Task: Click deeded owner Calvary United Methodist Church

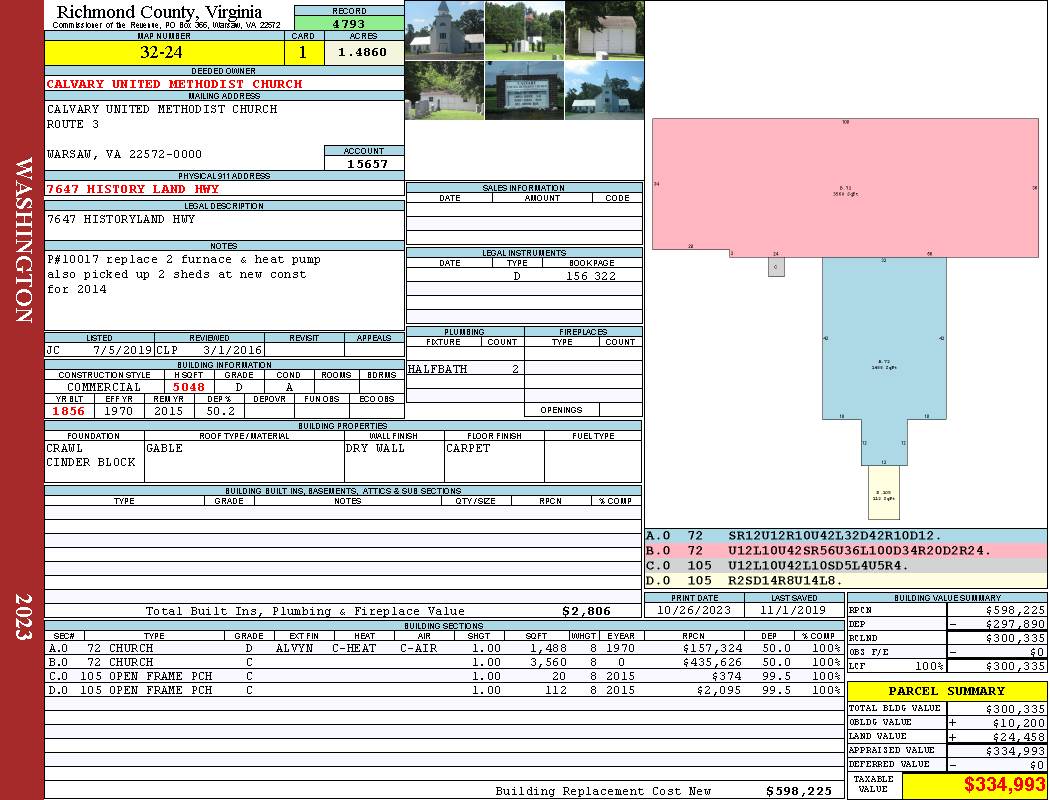Action: tap(174, 84)
